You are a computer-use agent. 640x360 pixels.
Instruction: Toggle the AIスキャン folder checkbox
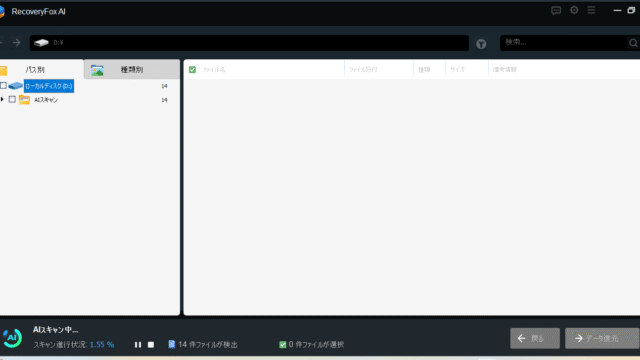click(12, 99)
